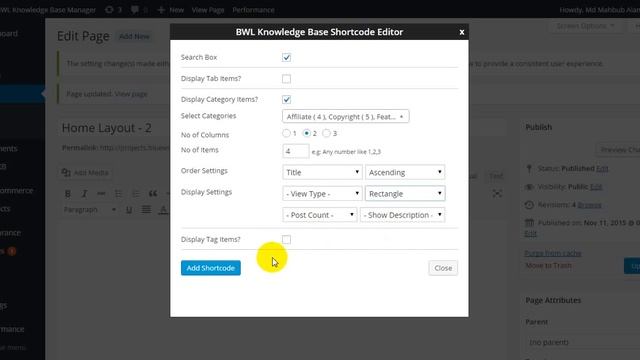Click the Edit link next to Visibility
The image size is (640, 360).
pyautogui.click(x=596, y=187)
